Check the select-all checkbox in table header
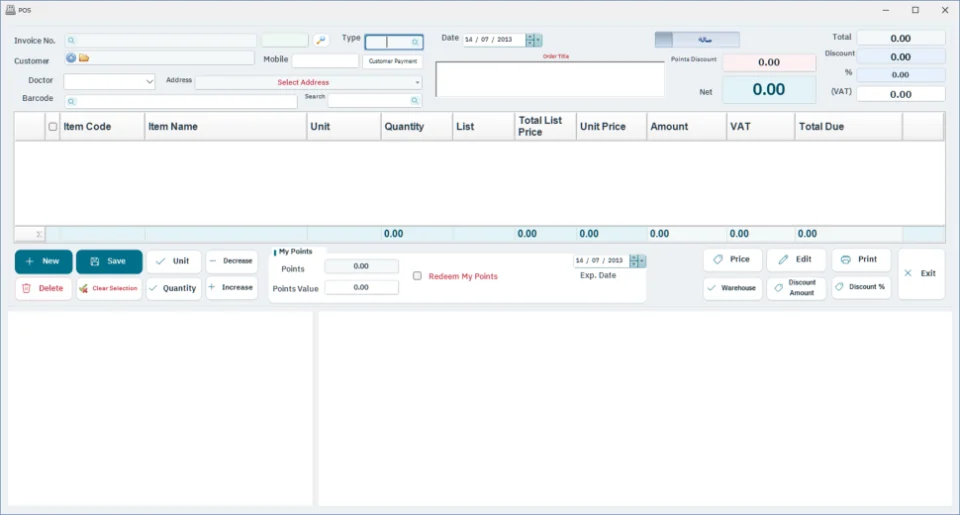This screenshot has height=515, width=960. point(53,127)
